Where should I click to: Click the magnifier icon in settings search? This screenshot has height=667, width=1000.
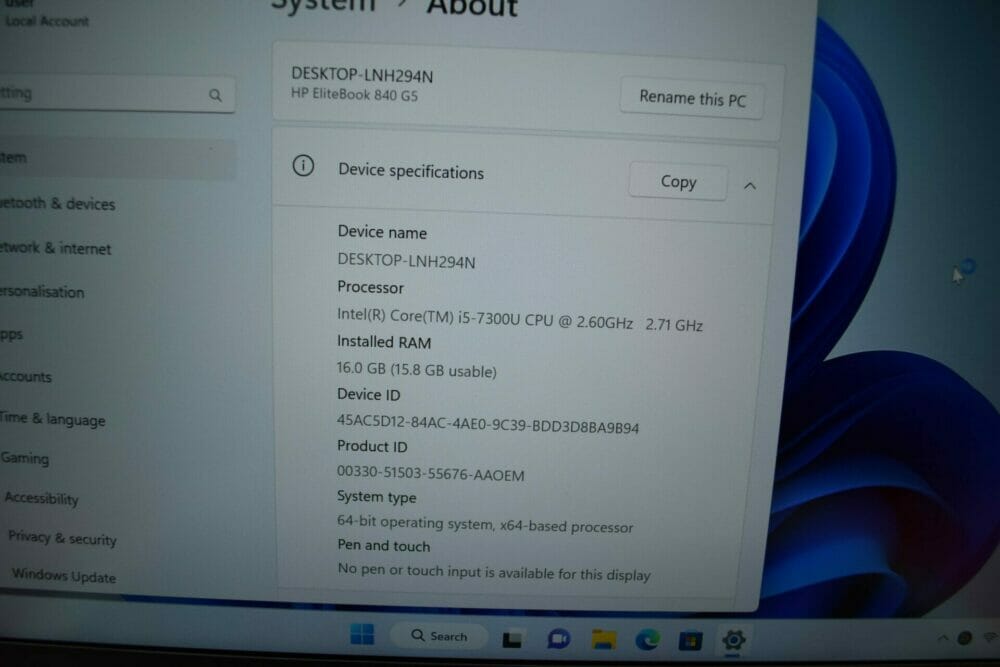click(215, 95)
